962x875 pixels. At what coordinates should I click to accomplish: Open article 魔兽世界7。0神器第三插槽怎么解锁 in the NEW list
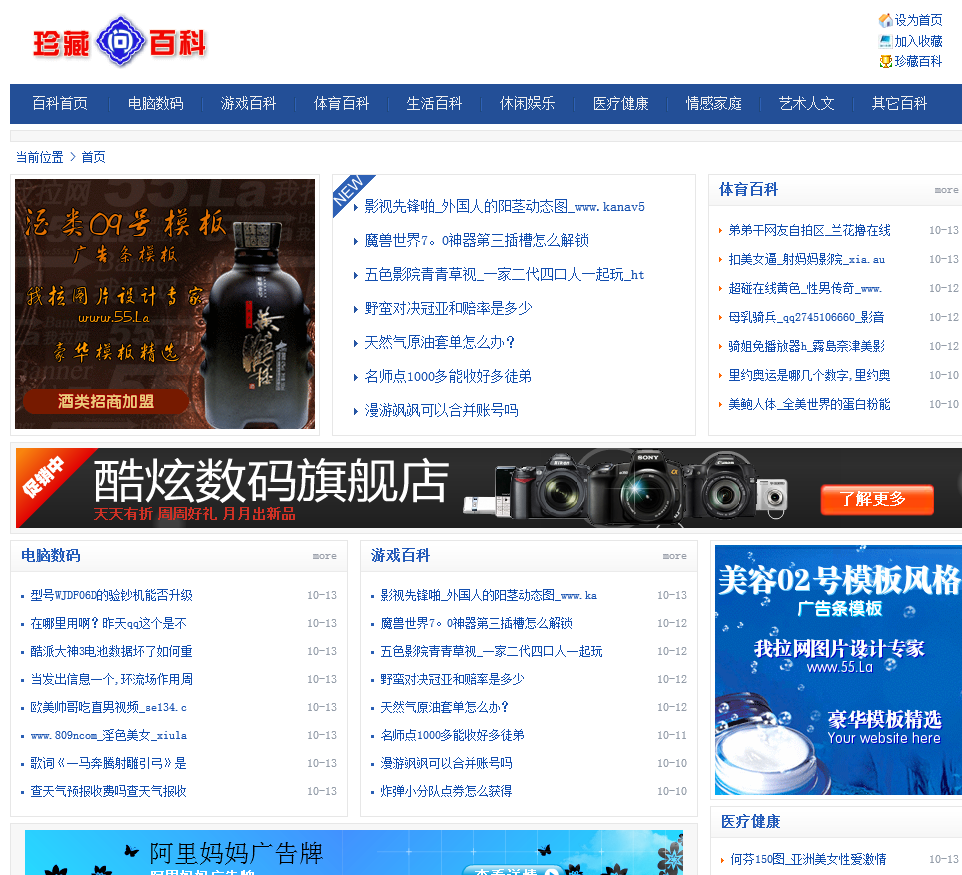[x=477, y=241]
